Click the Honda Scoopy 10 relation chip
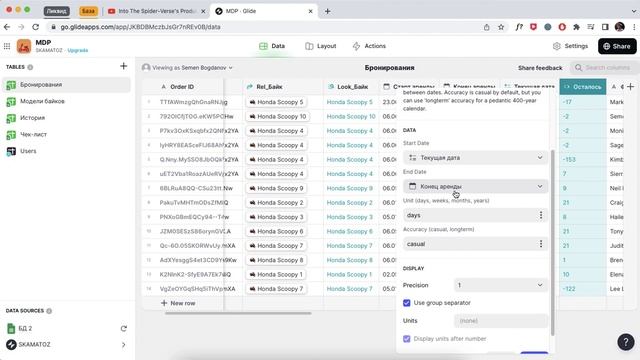640x360 pixels. 277,116
